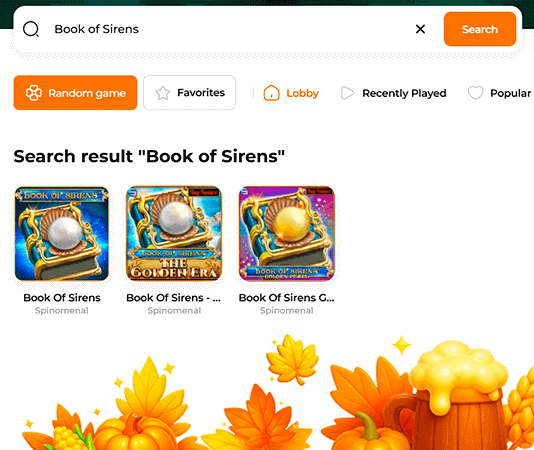The height and width of the screenshot is (450, 534).
Task: Switch to the Recently Played tab
Action: [x=393, y=93]
